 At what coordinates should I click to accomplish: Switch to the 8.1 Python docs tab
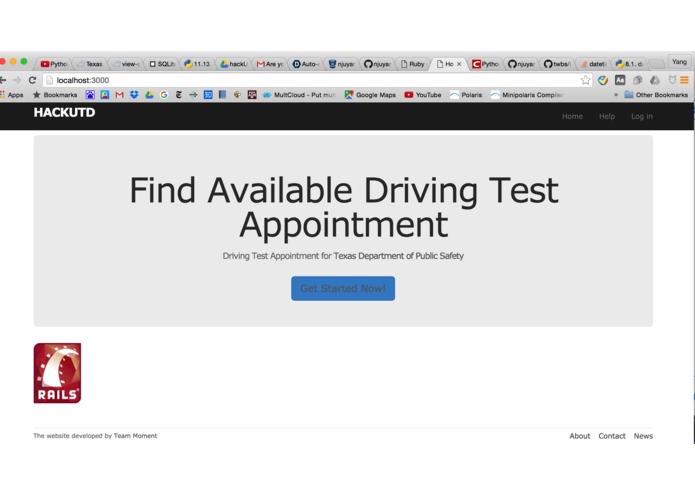[629, 64]
